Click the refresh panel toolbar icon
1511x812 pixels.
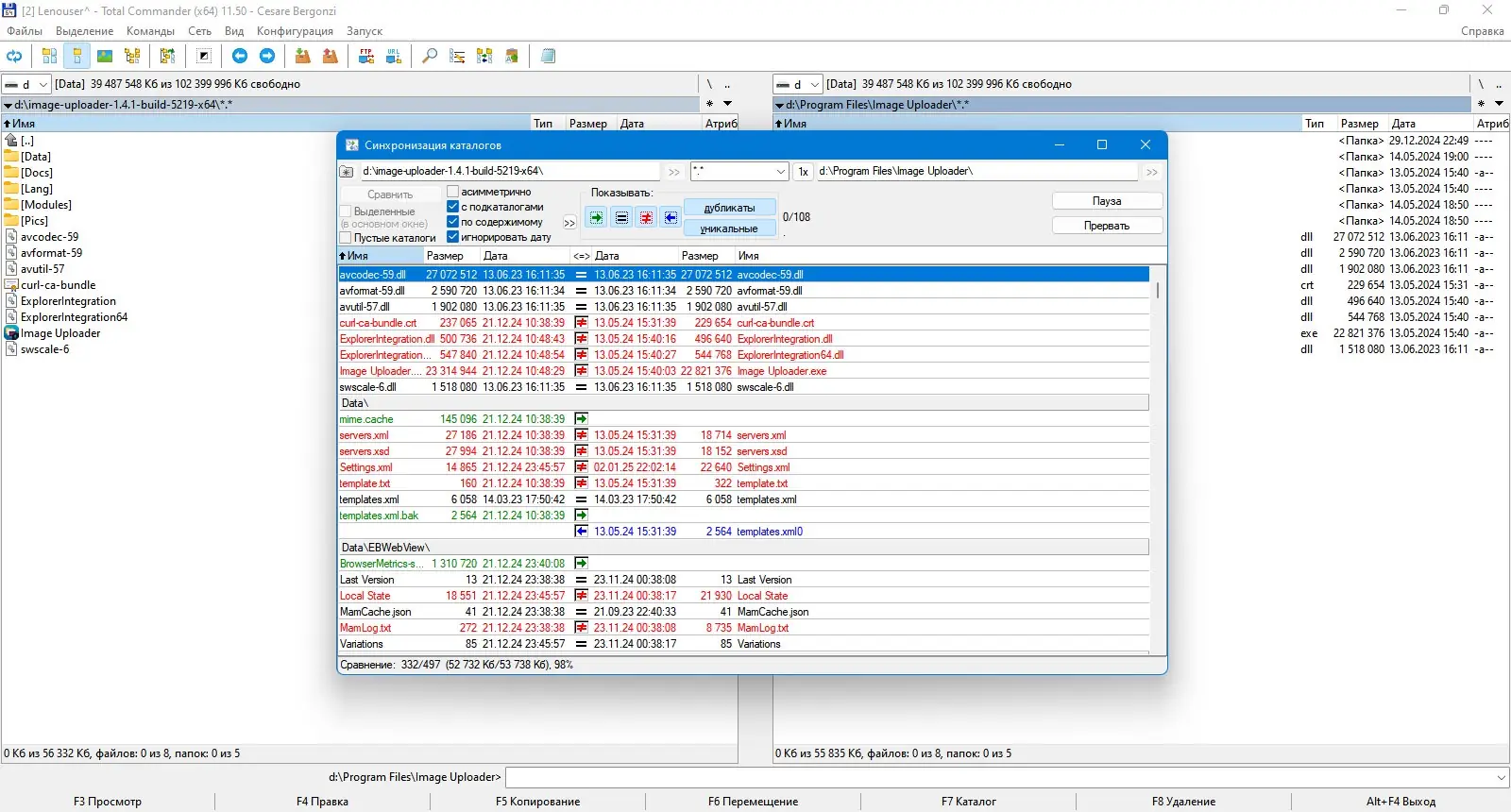pyautogui.click(x=14, y=57)
